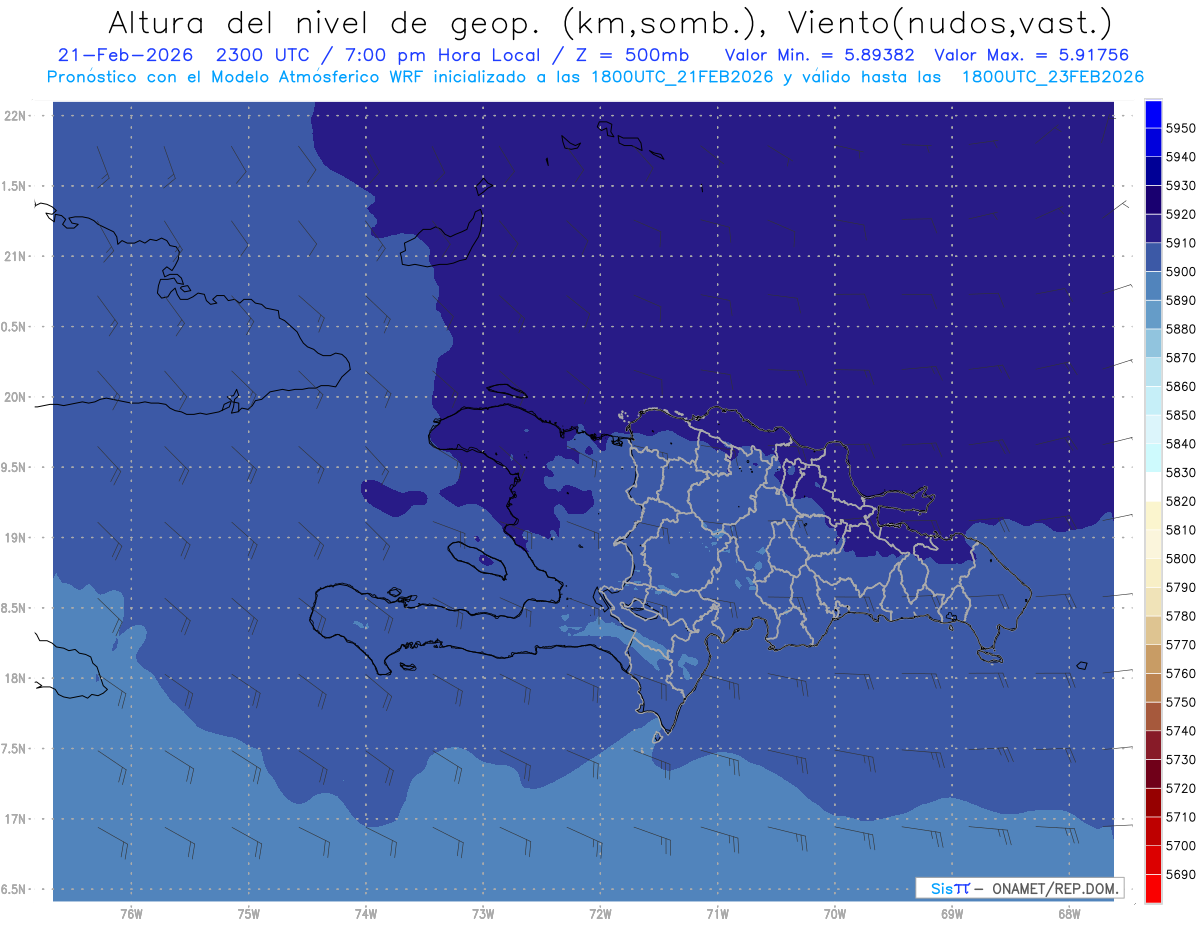Click the color bar segment between 5910 and 5900
1200x927 pixels.
pyautogui.click(x=1153, y=257)
